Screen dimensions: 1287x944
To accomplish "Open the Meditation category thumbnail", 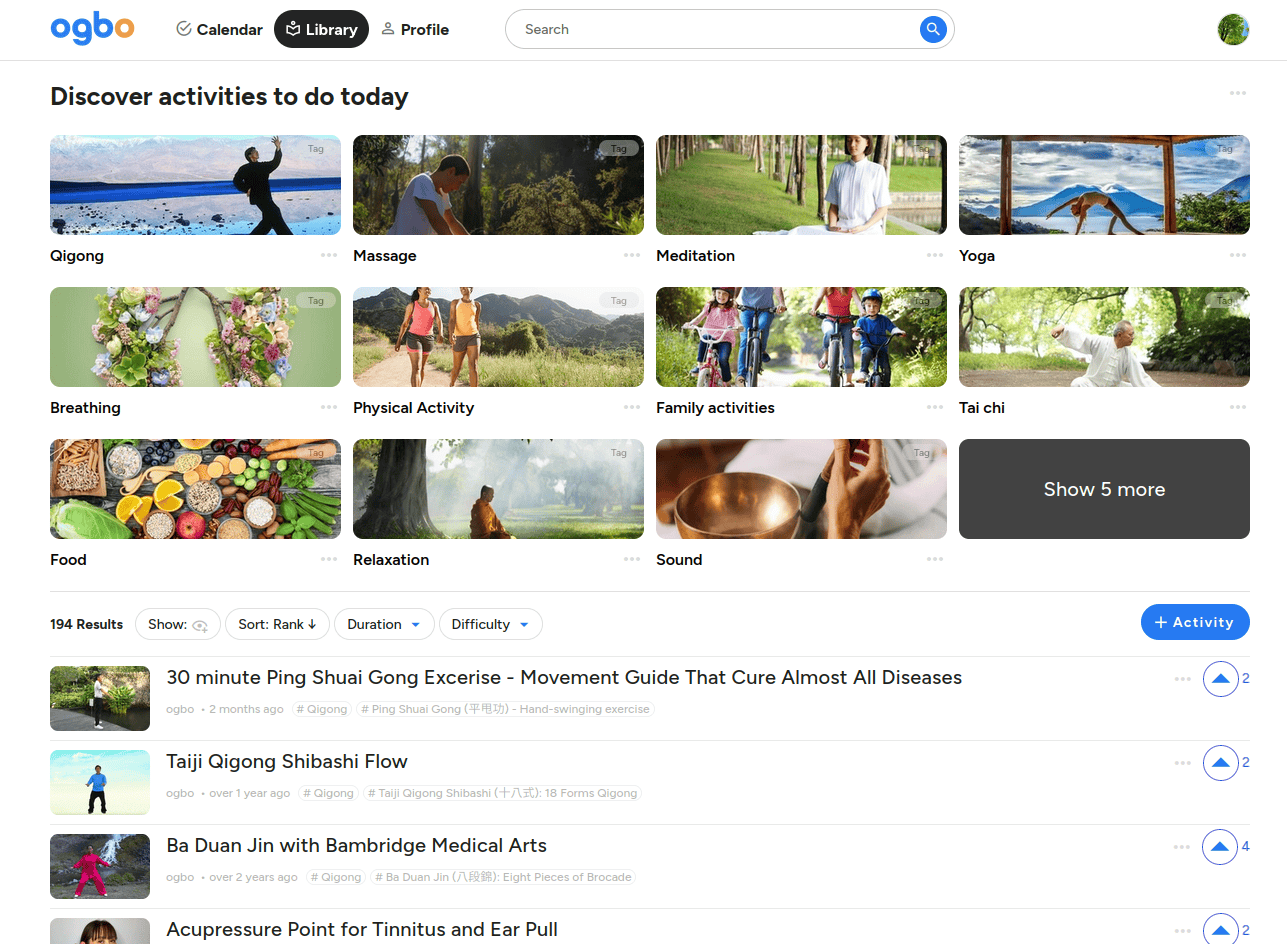I will click(x=801, y=185).
